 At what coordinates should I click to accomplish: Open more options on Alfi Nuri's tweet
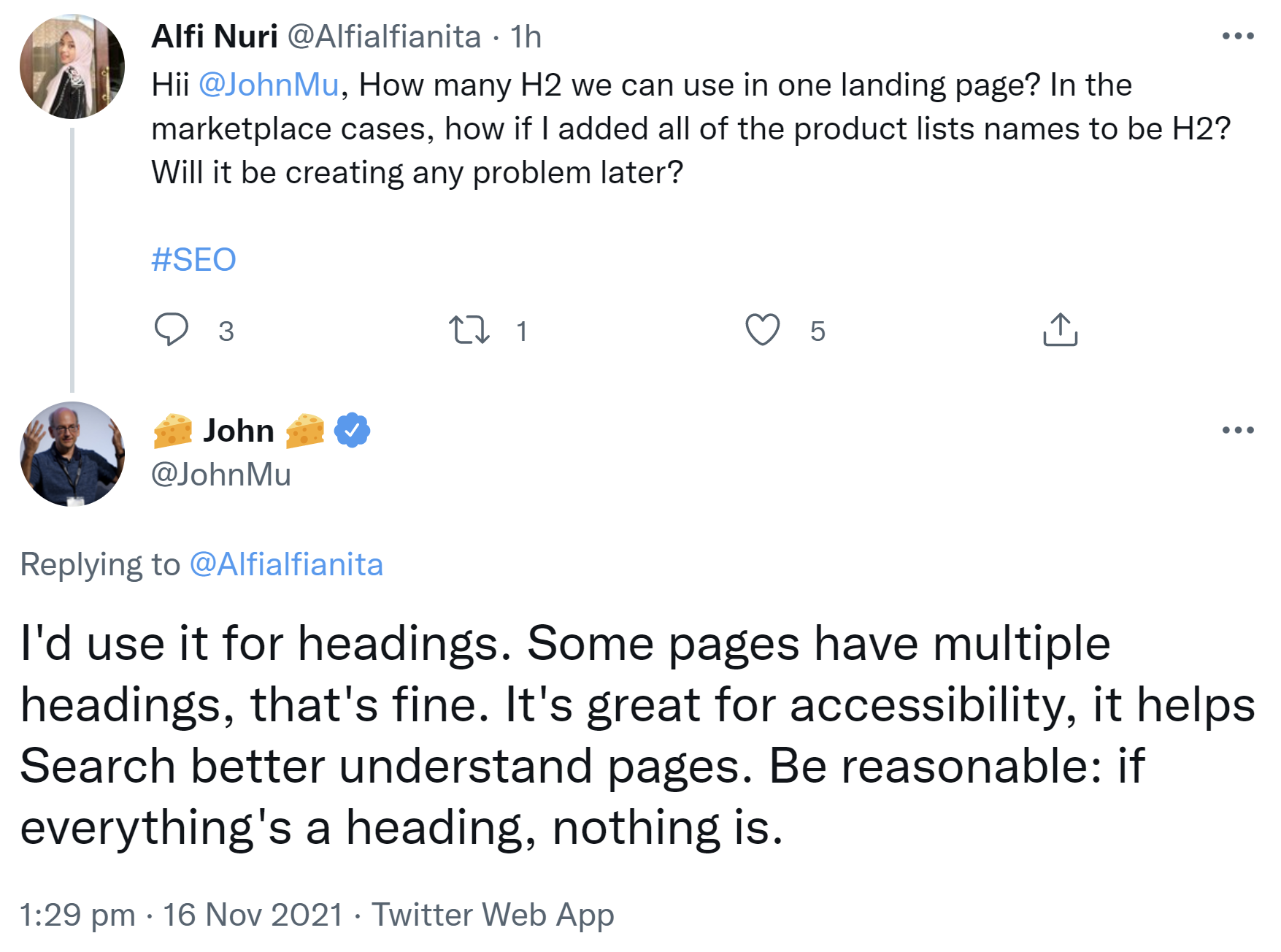click(x=1237, y=36)
